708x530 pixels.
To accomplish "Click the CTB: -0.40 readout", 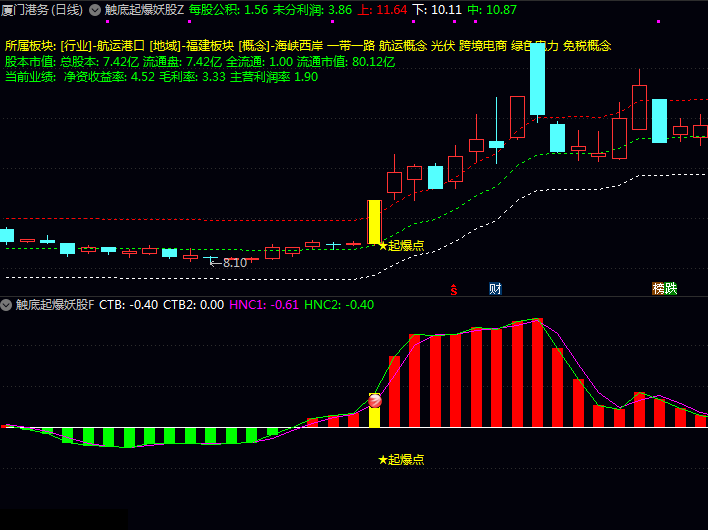I will pos(129,305).
